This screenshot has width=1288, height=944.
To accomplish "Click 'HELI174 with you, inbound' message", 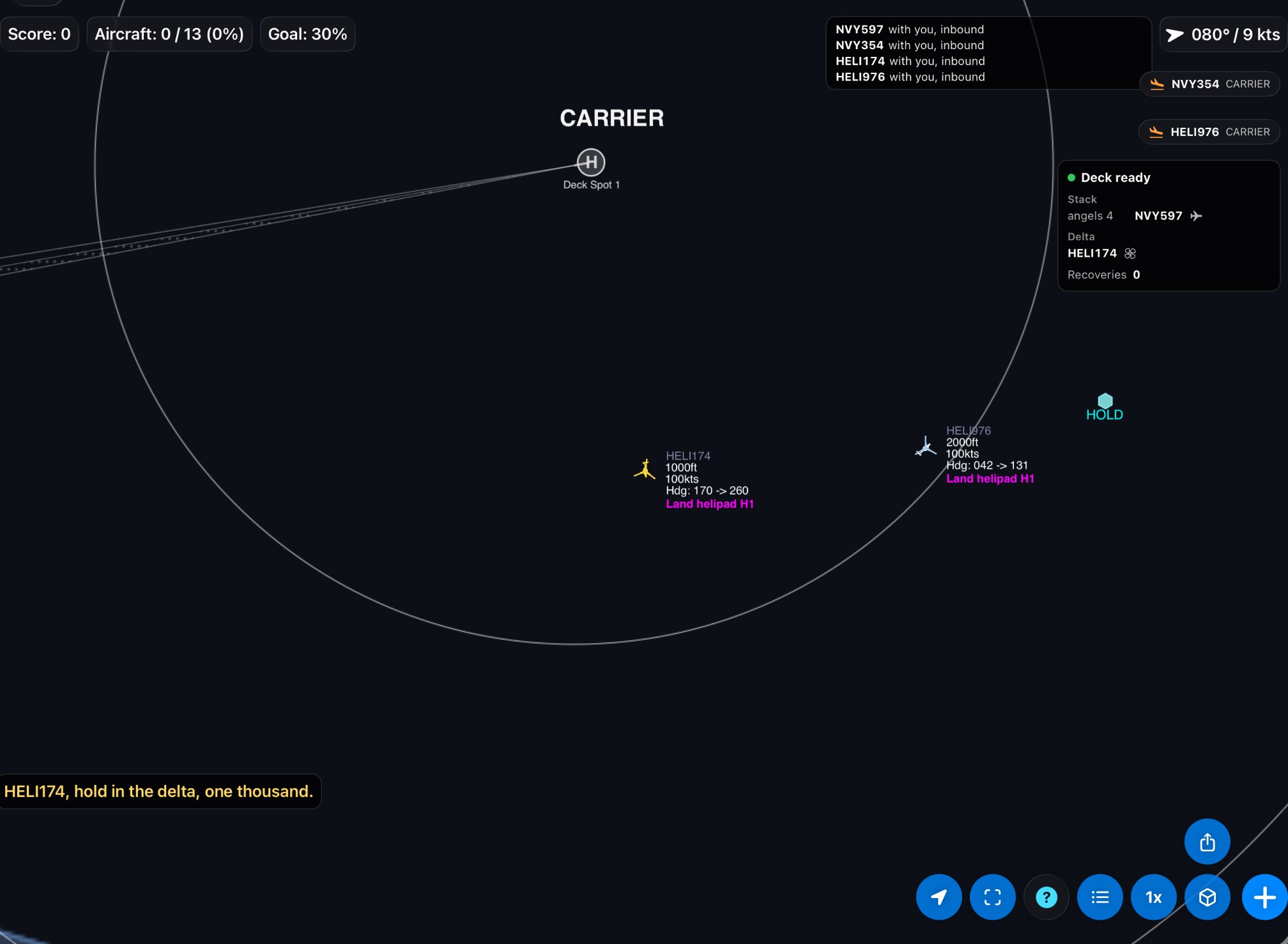I will click(x=910, y=61).
